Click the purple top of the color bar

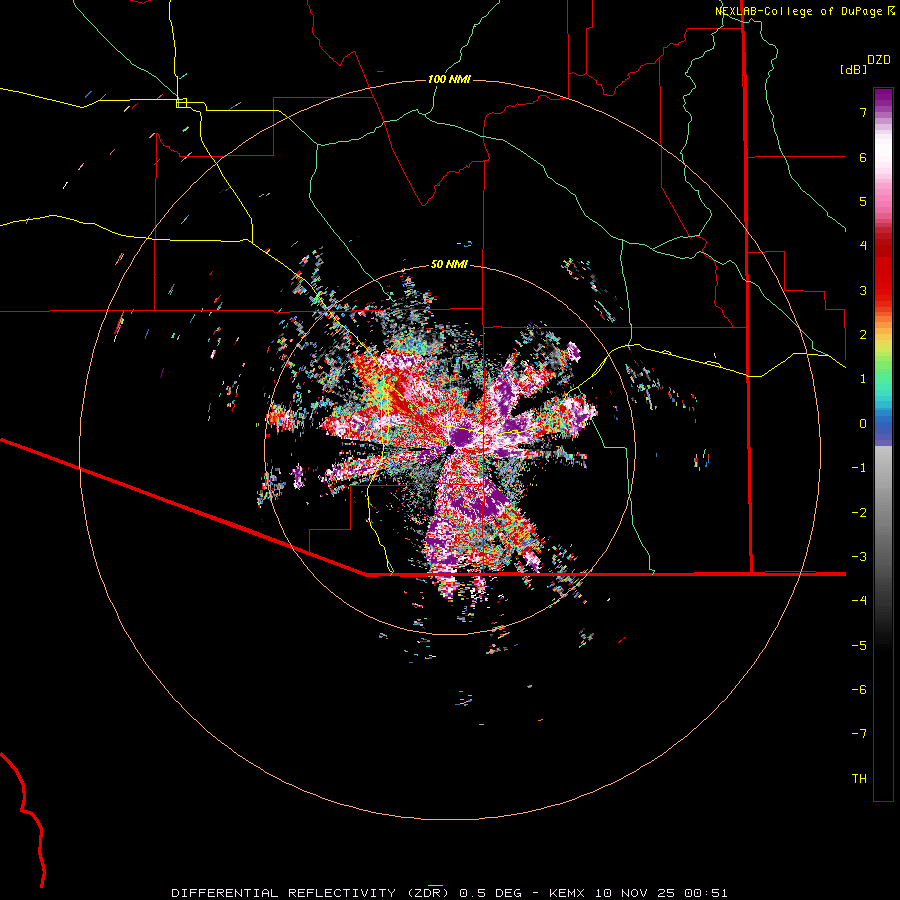coord(883,99)
